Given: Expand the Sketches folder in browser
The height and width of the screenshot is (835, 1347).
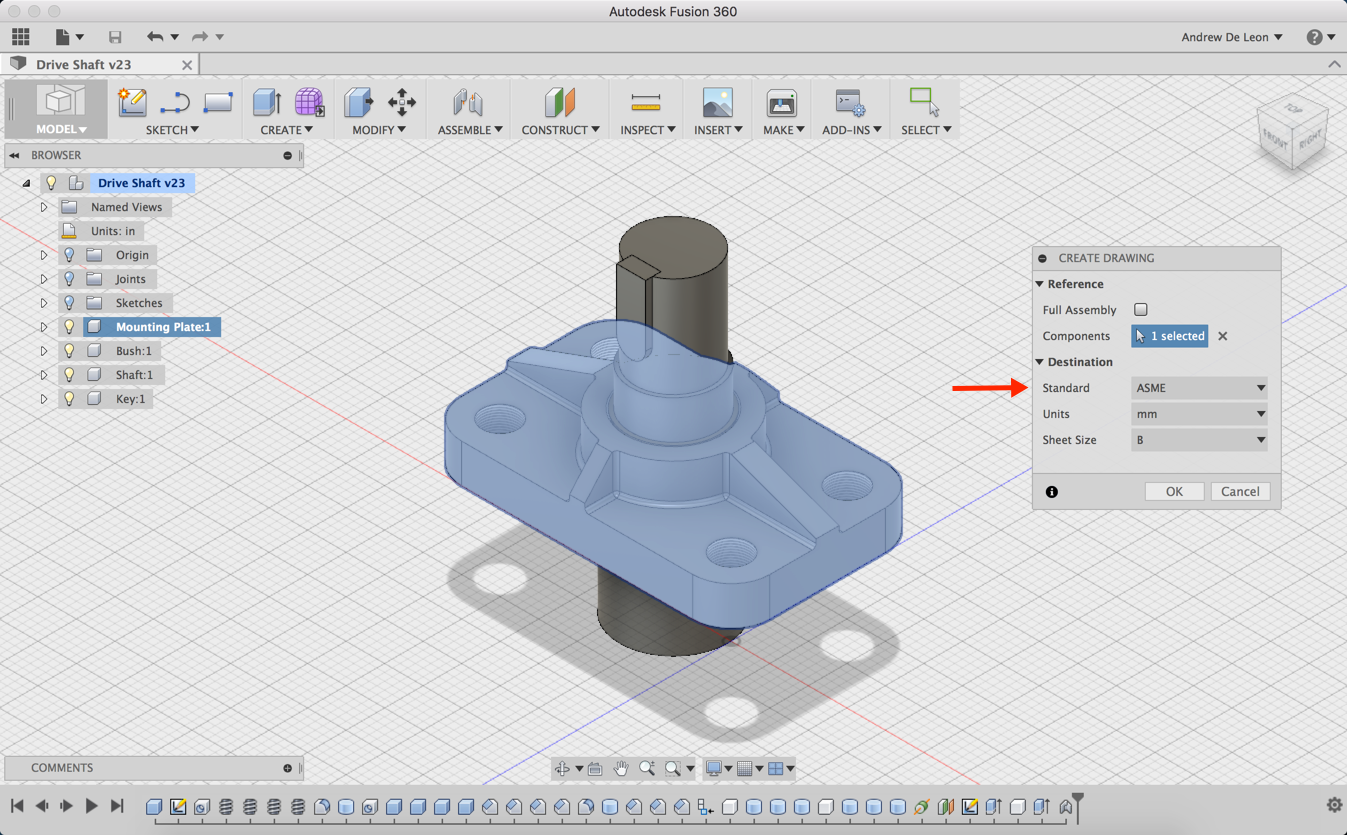Looking at the screenshot, I should [43, 302].
